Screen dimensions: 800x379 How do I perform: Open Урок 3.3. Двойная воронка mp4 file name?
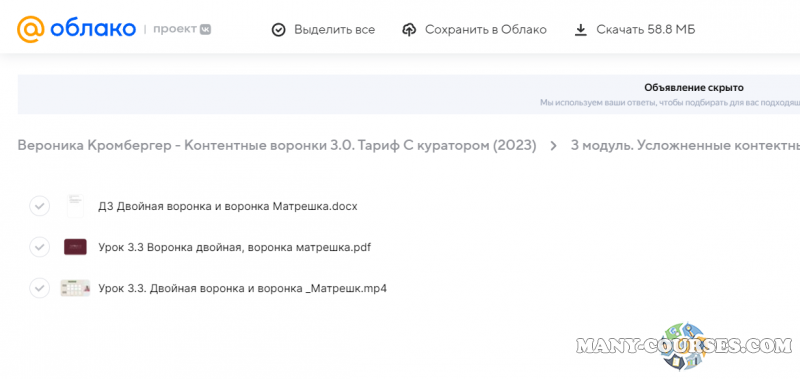pyautogui.click(x=242, y=288)
